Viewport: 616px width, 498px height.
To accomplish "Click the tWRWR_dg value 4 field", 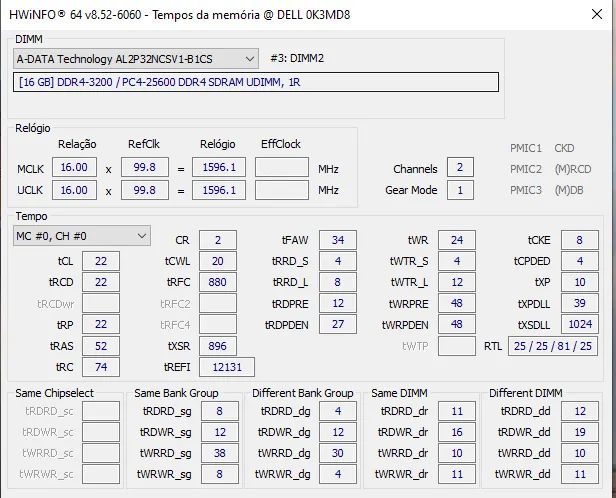I will coord(338,474).
